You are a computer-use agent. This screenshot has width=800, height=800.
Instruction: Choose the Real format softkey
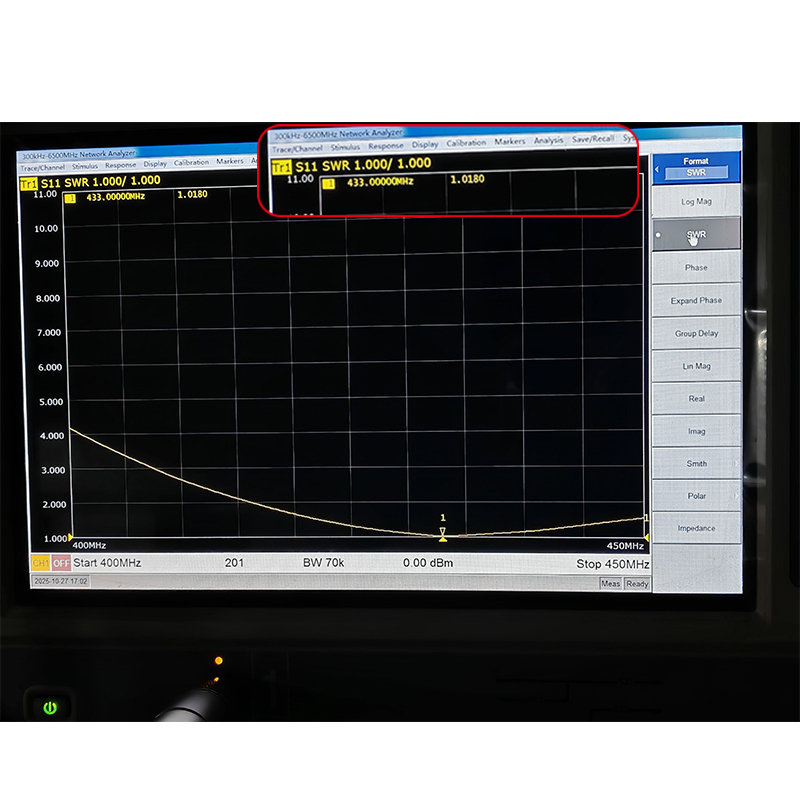pyautogui.click(x=696, y=398)
